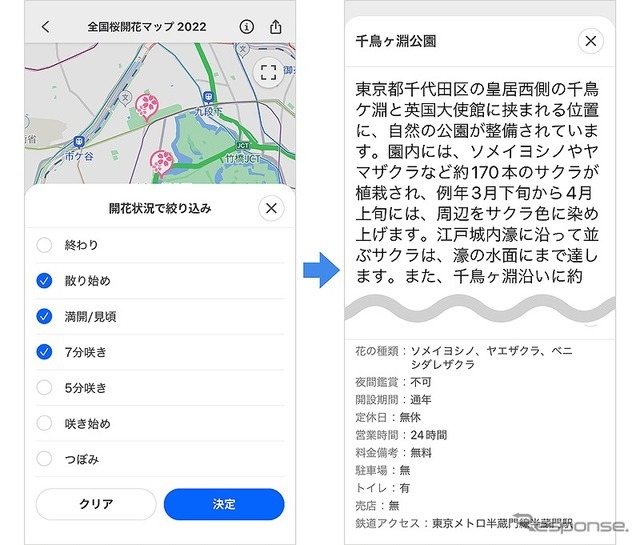Close the 千鳥ヶ淵公園 detail panel
Viewport: 640px width, 545px height.
pos(591,41)
